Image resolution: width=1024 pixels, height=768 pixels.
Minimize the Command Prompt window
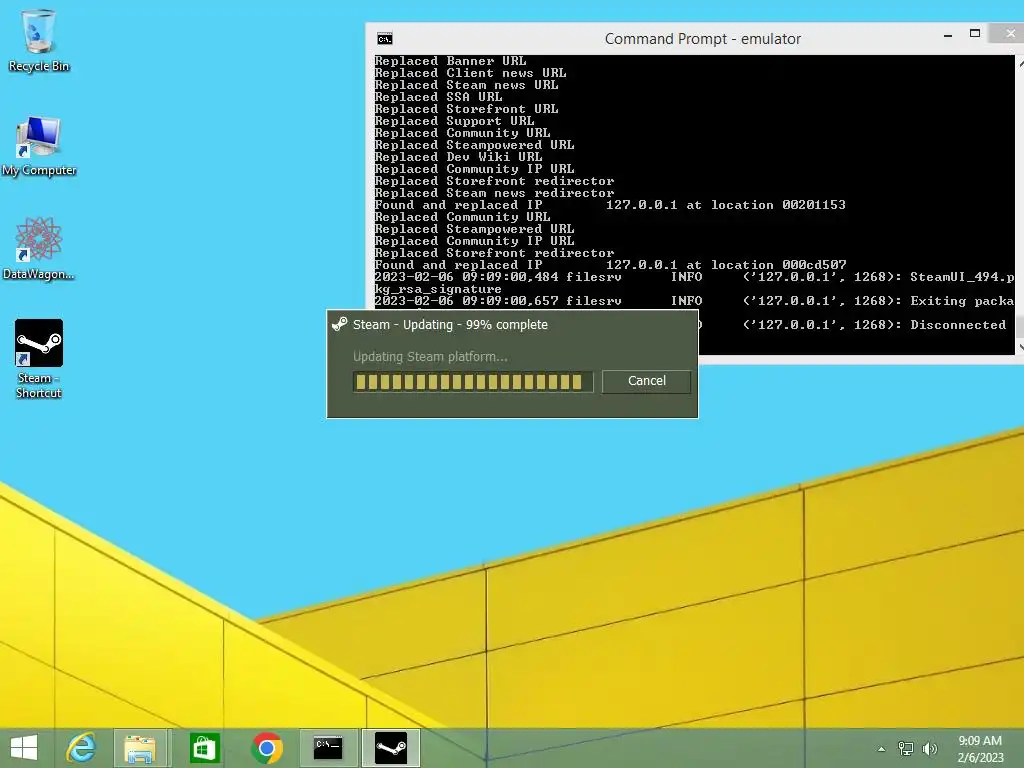click(948, 35)
